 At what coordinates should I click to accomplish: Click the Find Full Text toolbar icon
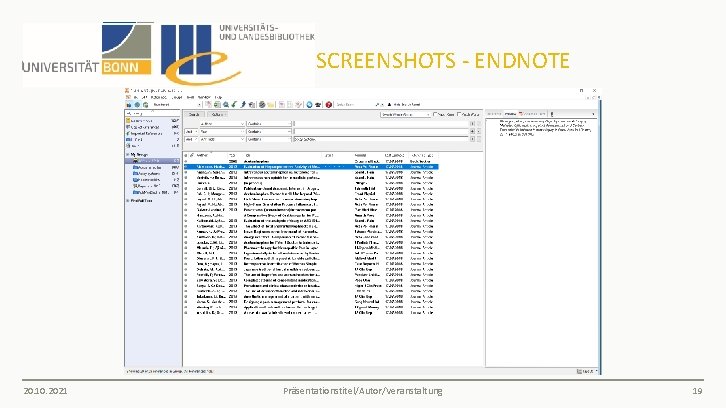pos(251,105)
